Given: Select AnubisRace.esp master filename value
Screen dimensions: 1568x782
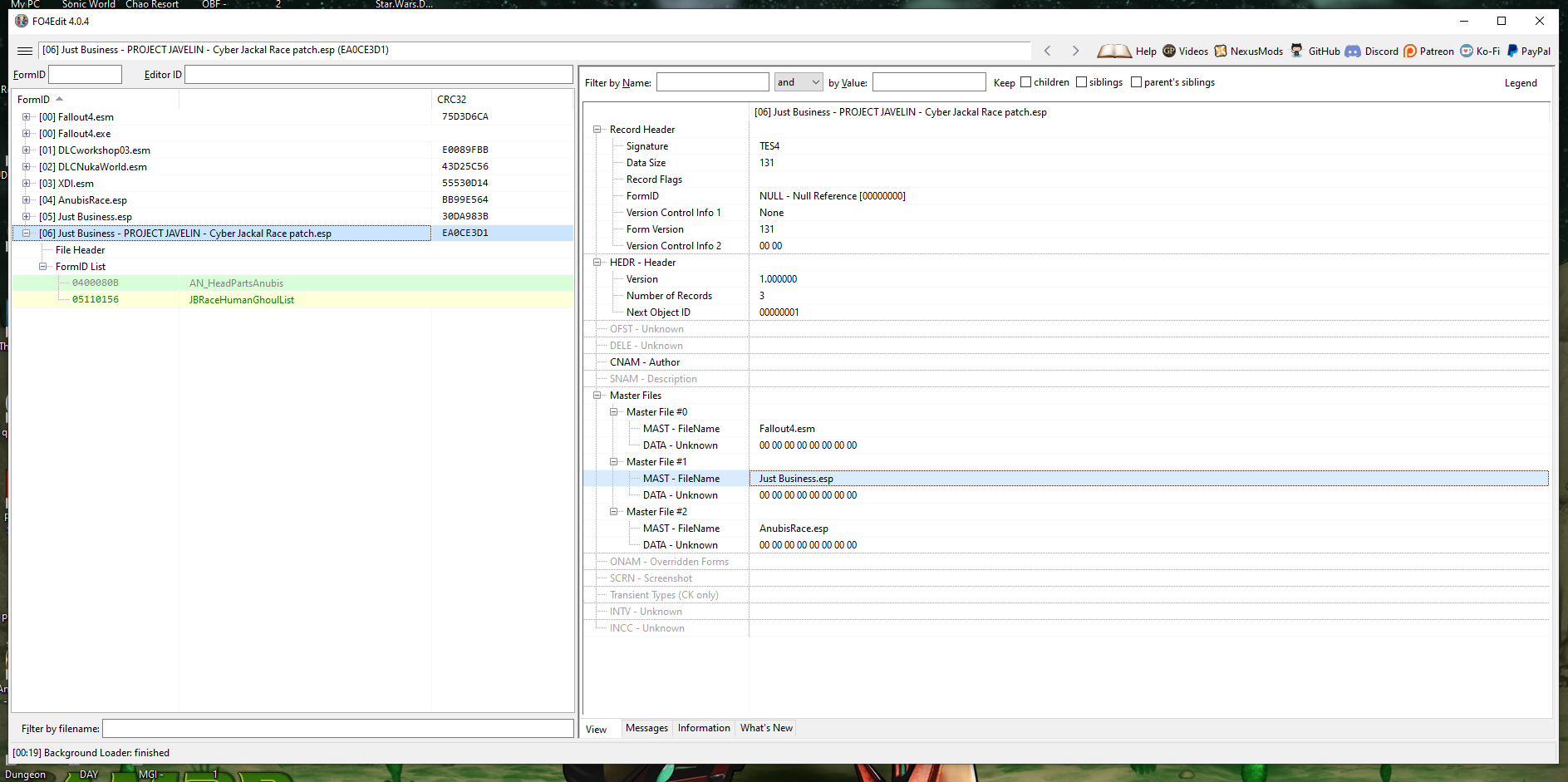Looking at the screenshot, I should (x=794, y=529).
